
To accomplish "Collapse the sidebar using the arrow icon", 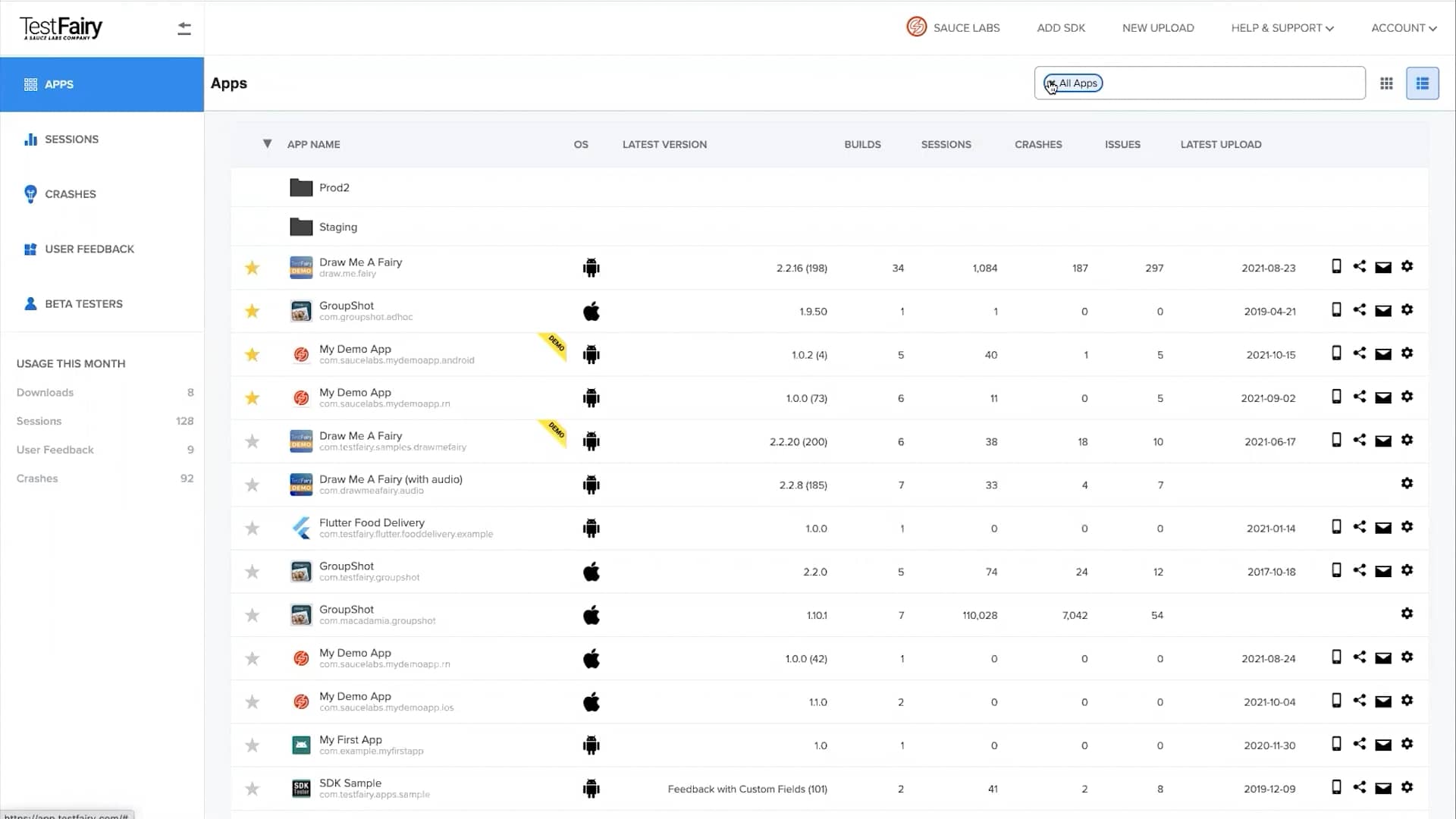I will click(x=184, y=27).
